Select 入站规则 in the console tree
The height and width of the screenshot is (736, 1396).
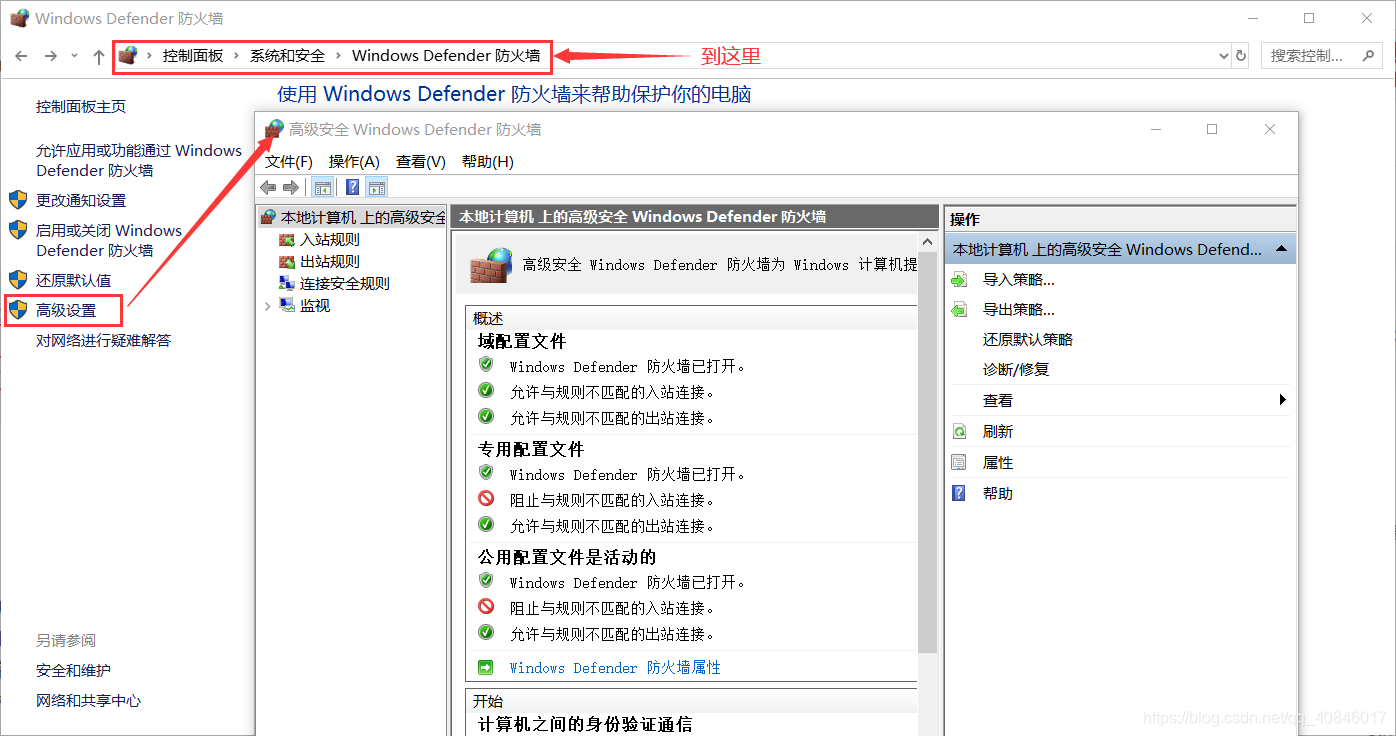click(329, 240)
